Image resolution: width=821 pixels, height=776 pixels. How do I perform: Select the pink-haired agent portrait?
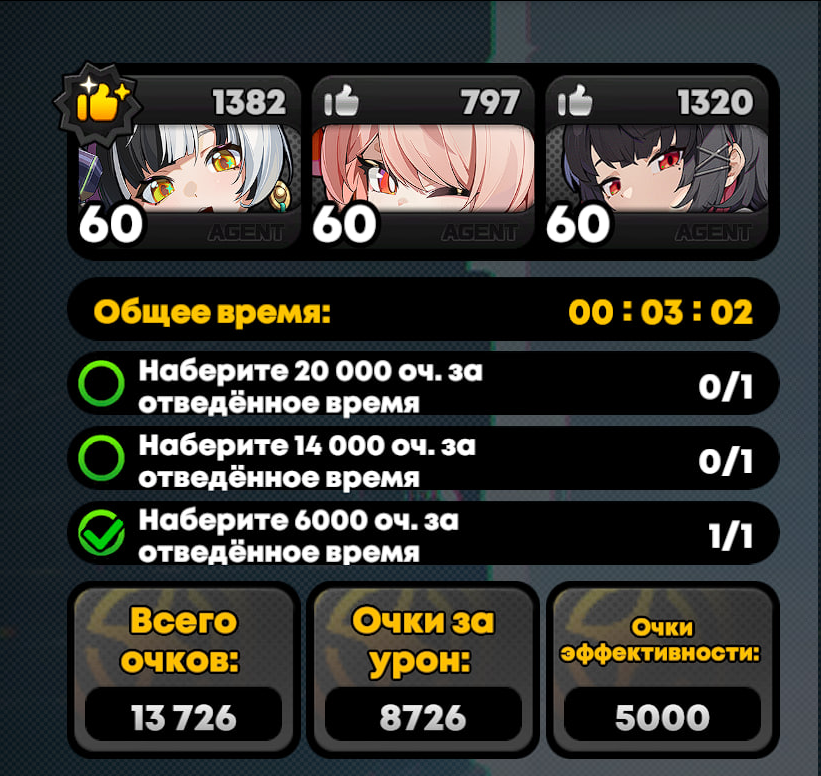pos(423,169)
